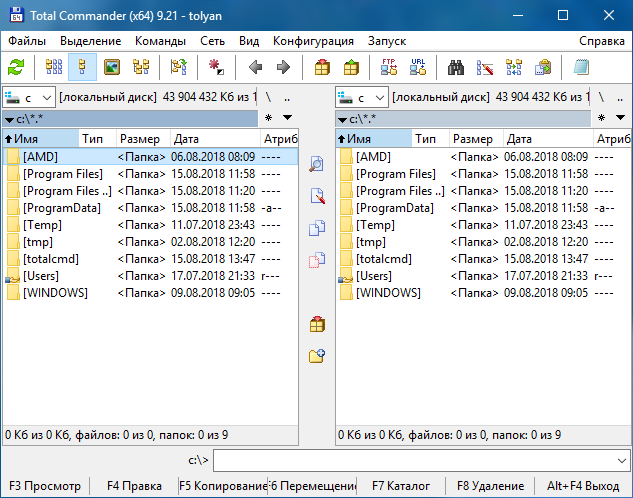Click the Notepad icon in toolbar
The width and height of the screenshot is (633, 498).
pos(581,68)
